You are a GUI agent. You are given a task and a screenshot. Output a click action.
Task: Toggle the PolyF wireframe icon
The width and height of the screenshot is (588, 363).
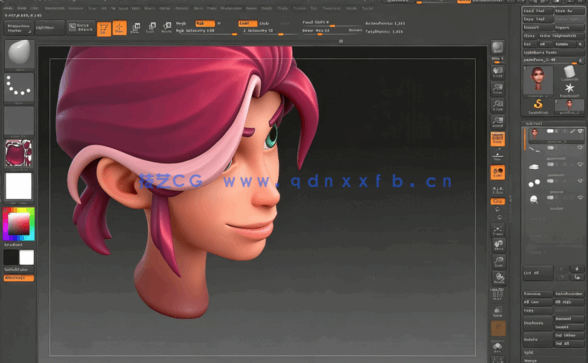498,295
